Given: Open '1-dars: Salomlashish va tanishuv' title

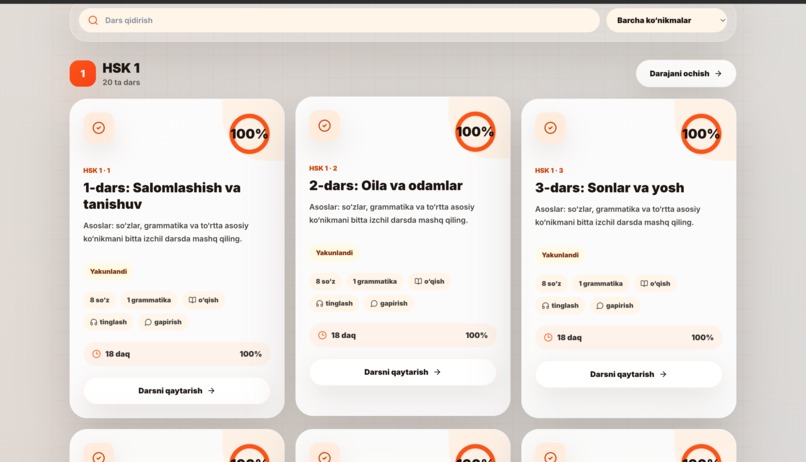Looking at the screenshot, I should coord(162,196).
